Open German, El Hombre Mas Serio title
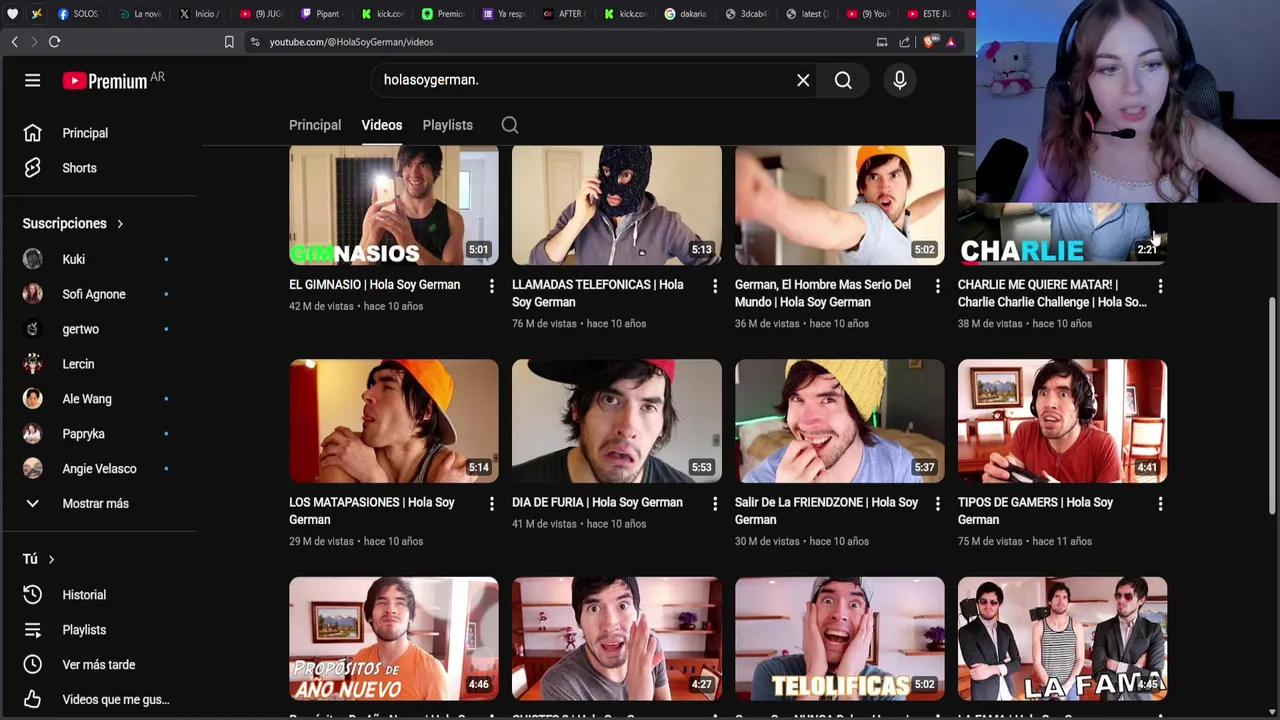This screenshot has width=1280, height=720. click(823, 293)
